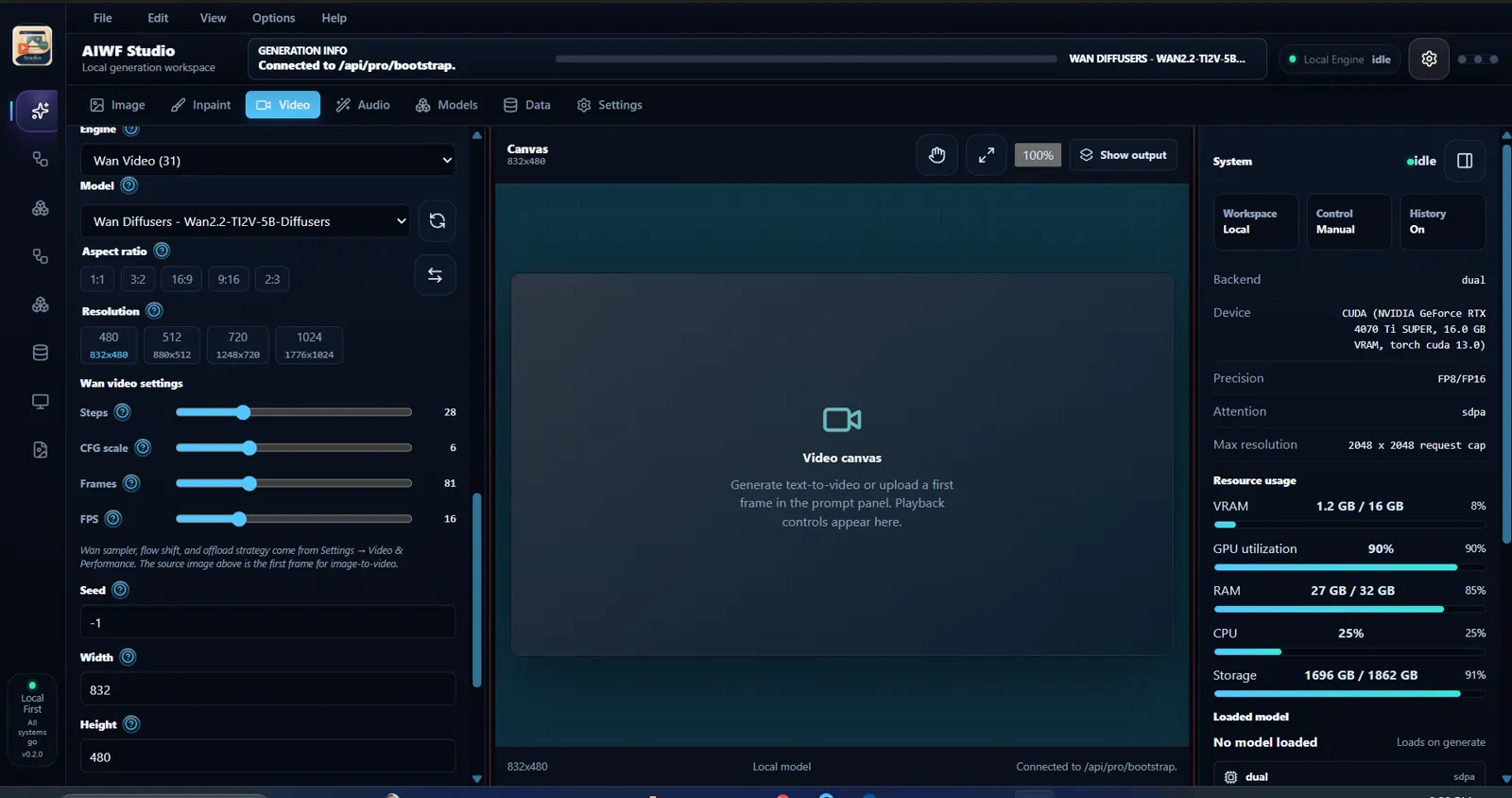This screenshot has height=798, width=1512.
Task: Click the Height help icon
Action: 131,724
